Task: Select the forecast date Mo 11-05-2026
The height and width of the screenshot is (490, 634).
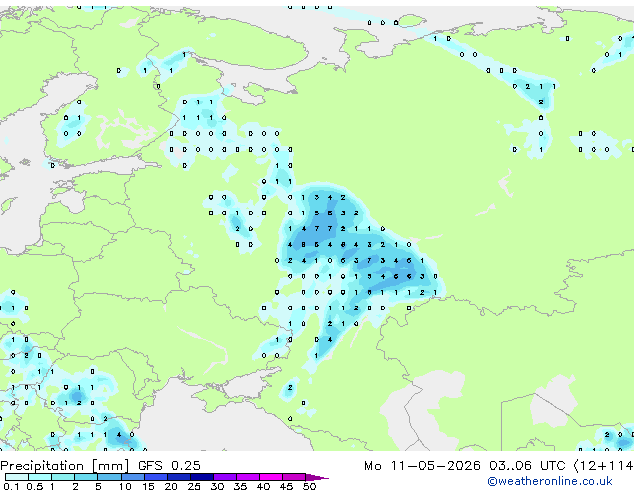Action: click(423, 466)
